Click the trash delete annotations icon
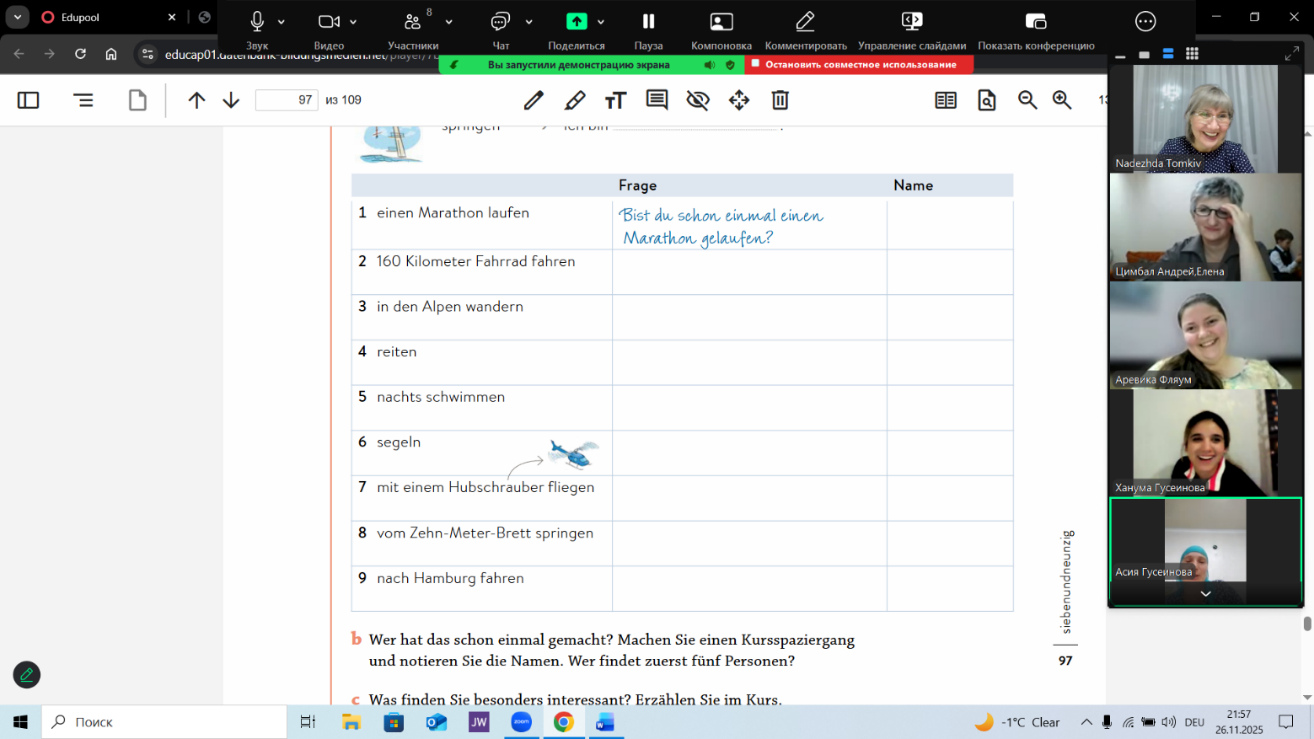 [780, 100]
